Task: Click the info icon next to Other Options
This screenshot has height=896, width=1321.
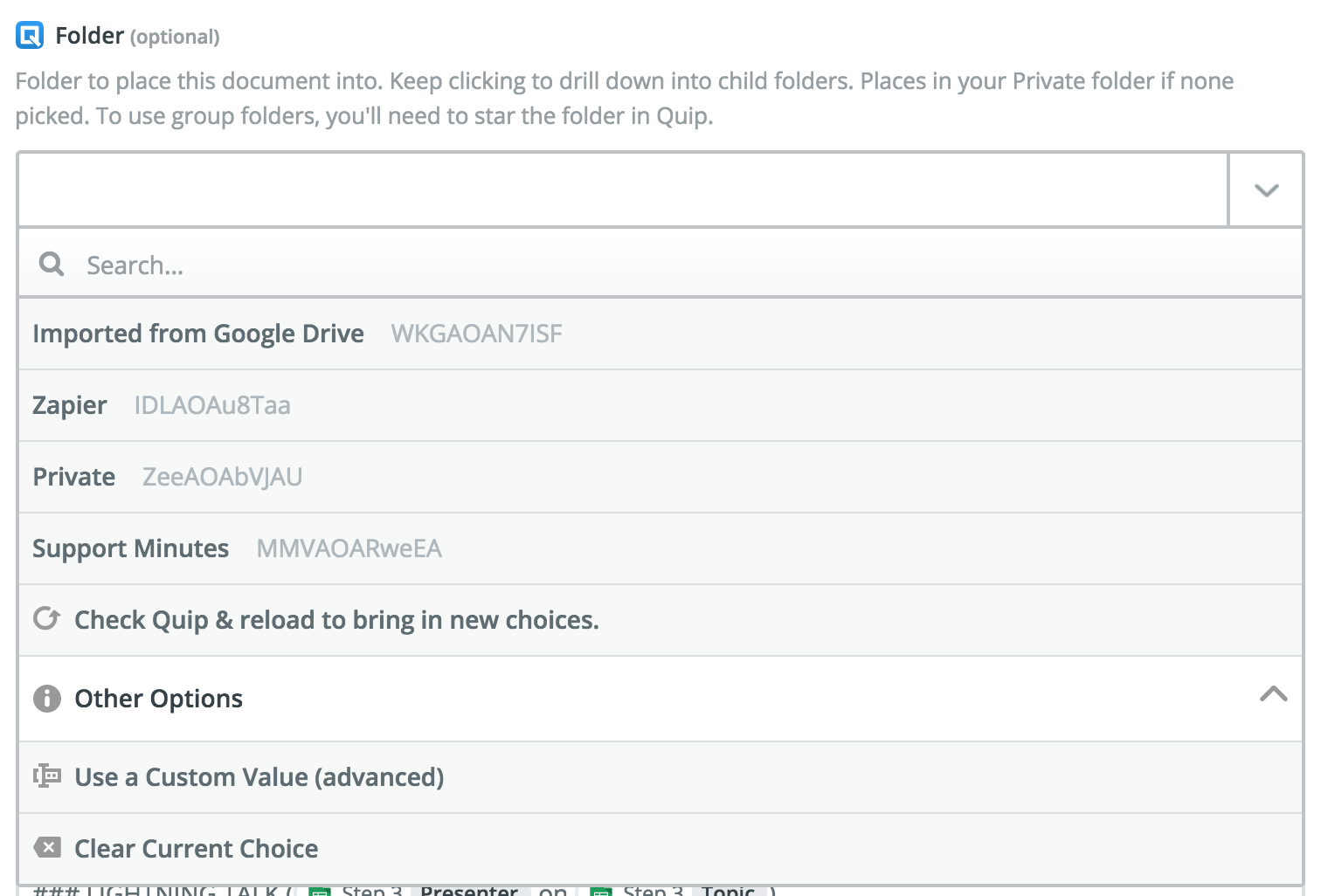Action: 47,699
